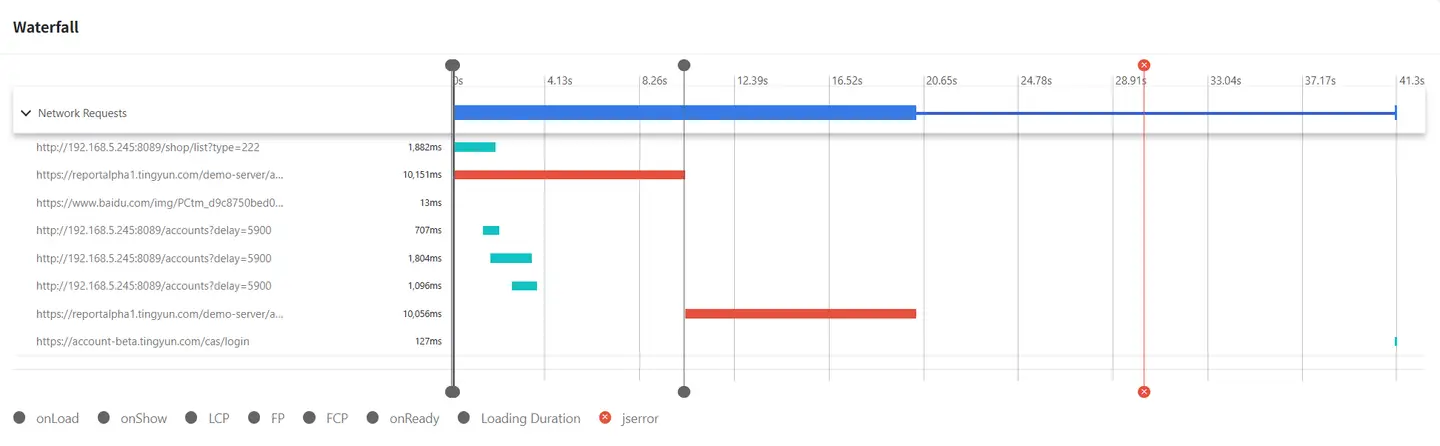Image resolution: width=1440 pixels, height=446 pixels.
Task: Toggle the onShow legend item
Action: coord(132,418)
